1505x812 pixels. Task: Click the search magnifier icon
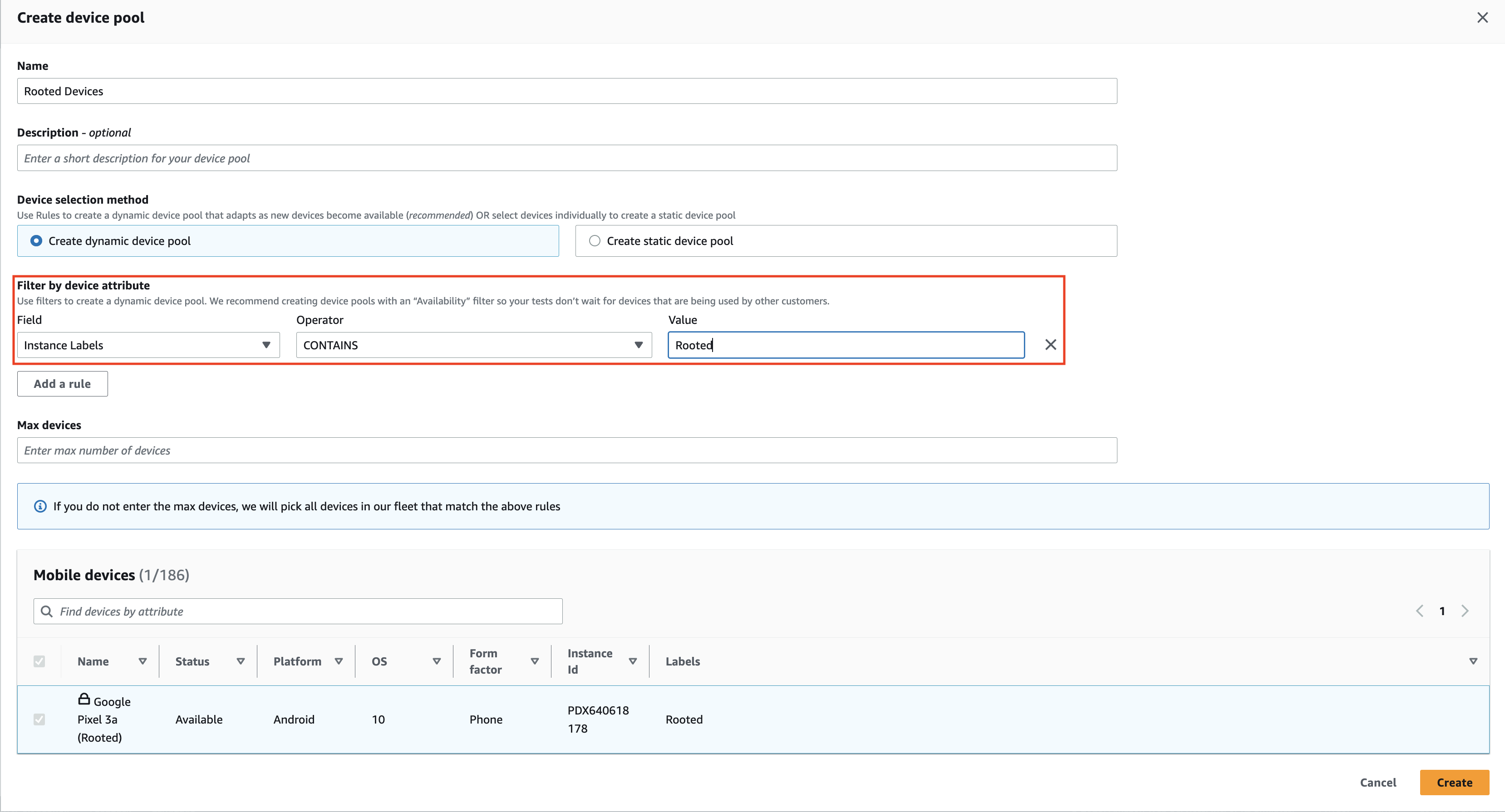tap(47, 611)
